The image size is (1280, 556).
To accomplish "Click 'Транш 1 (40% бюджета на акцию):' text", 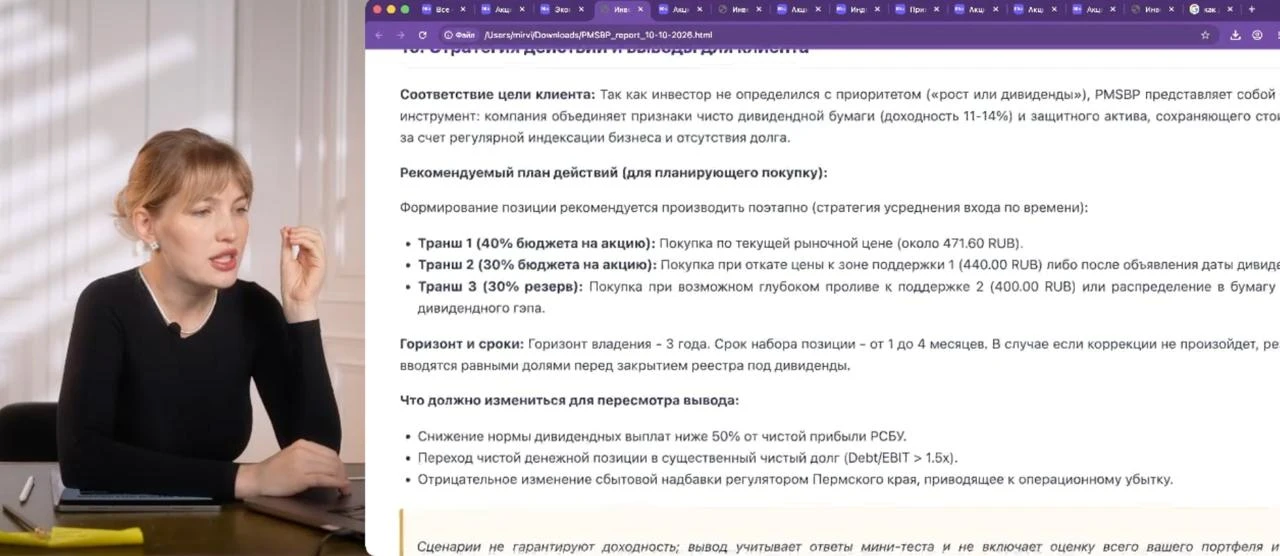I will tap(536, 243).
